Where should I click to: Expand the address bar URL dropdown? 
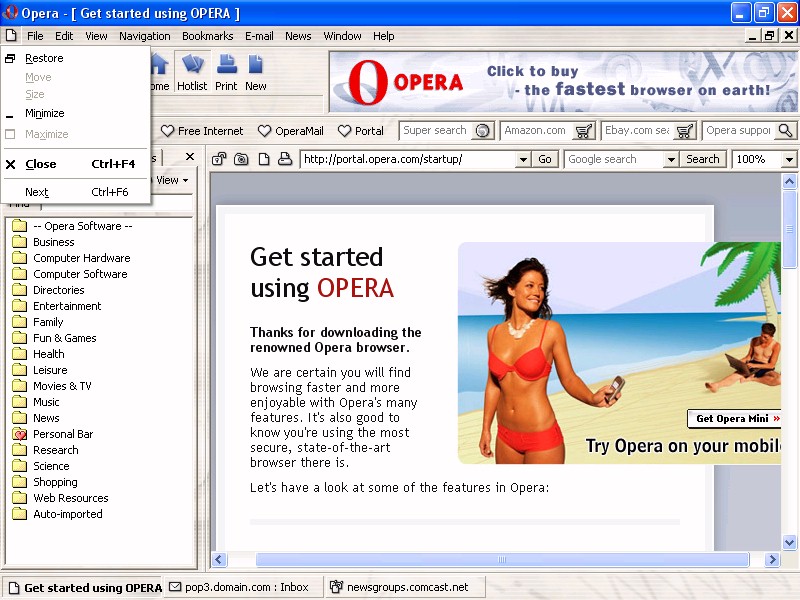click(523, 160)
